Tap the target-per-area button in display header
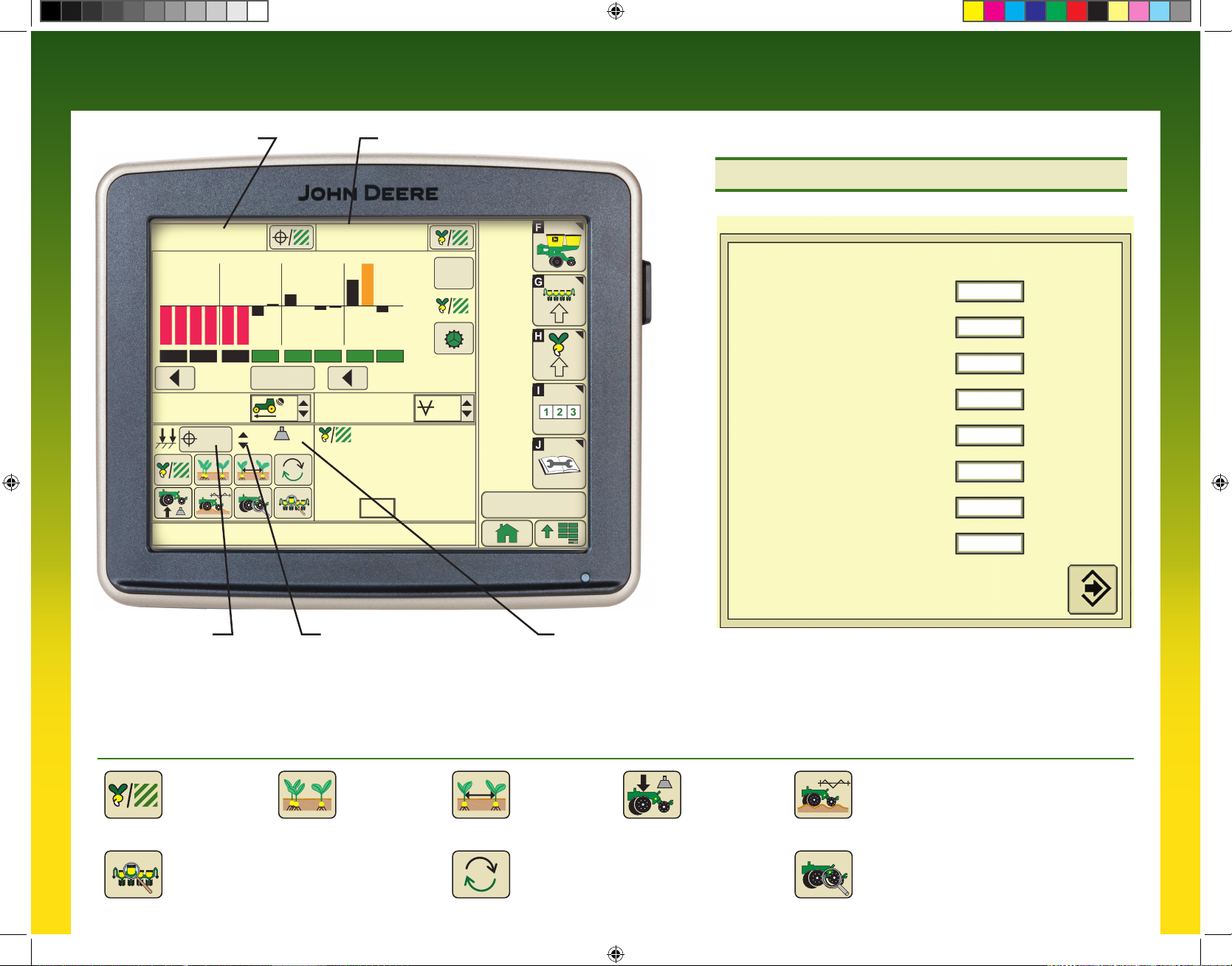Viewport: 1232px width, 966px height. [292, 238]
